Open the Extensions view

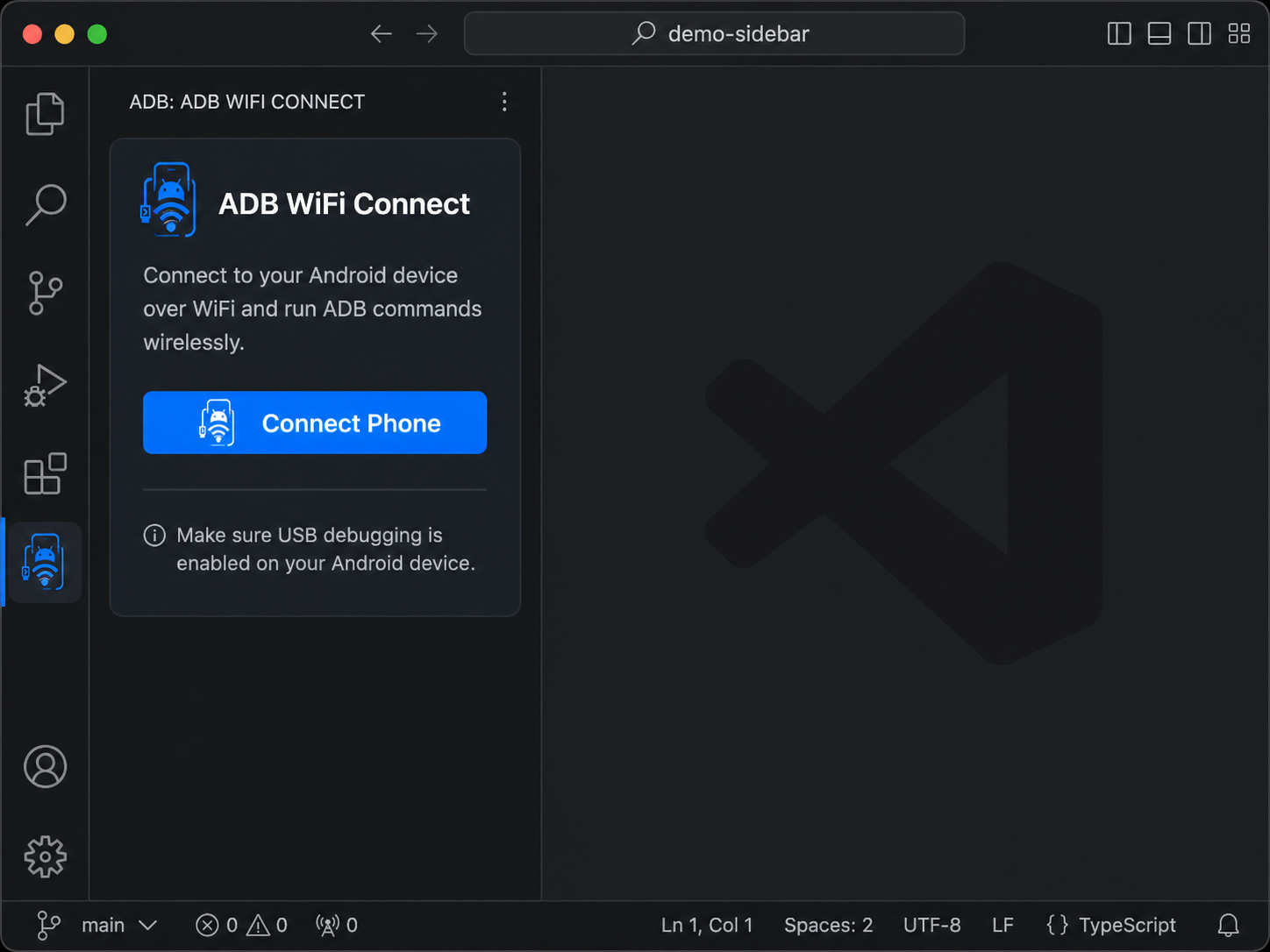pyautogui.click(x=45, y=474)
